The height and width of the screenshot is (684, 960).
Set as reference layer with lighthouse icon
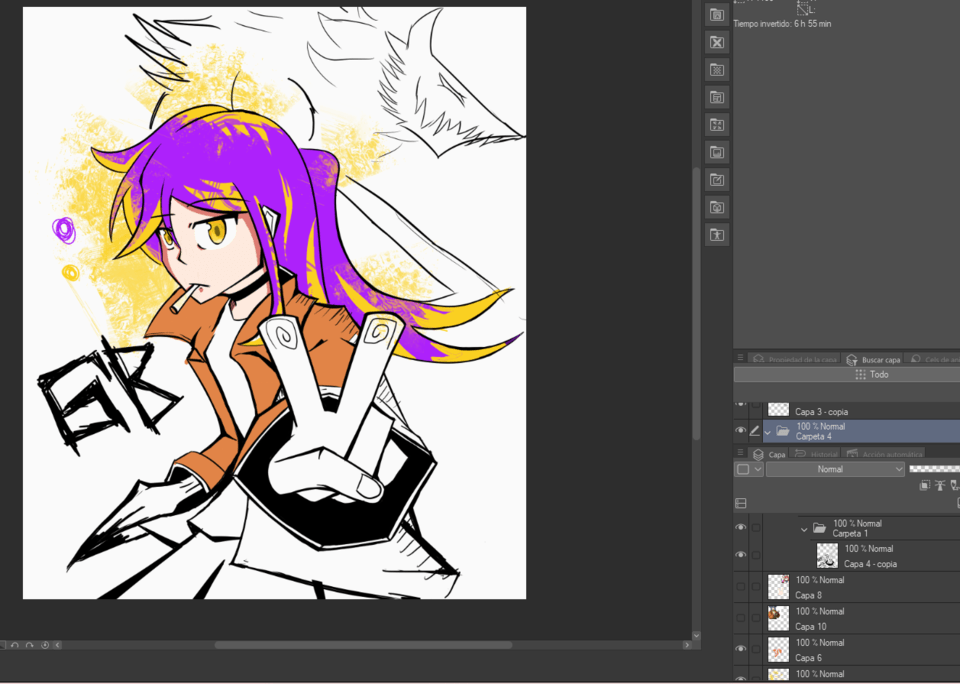(x=940, y=486)
